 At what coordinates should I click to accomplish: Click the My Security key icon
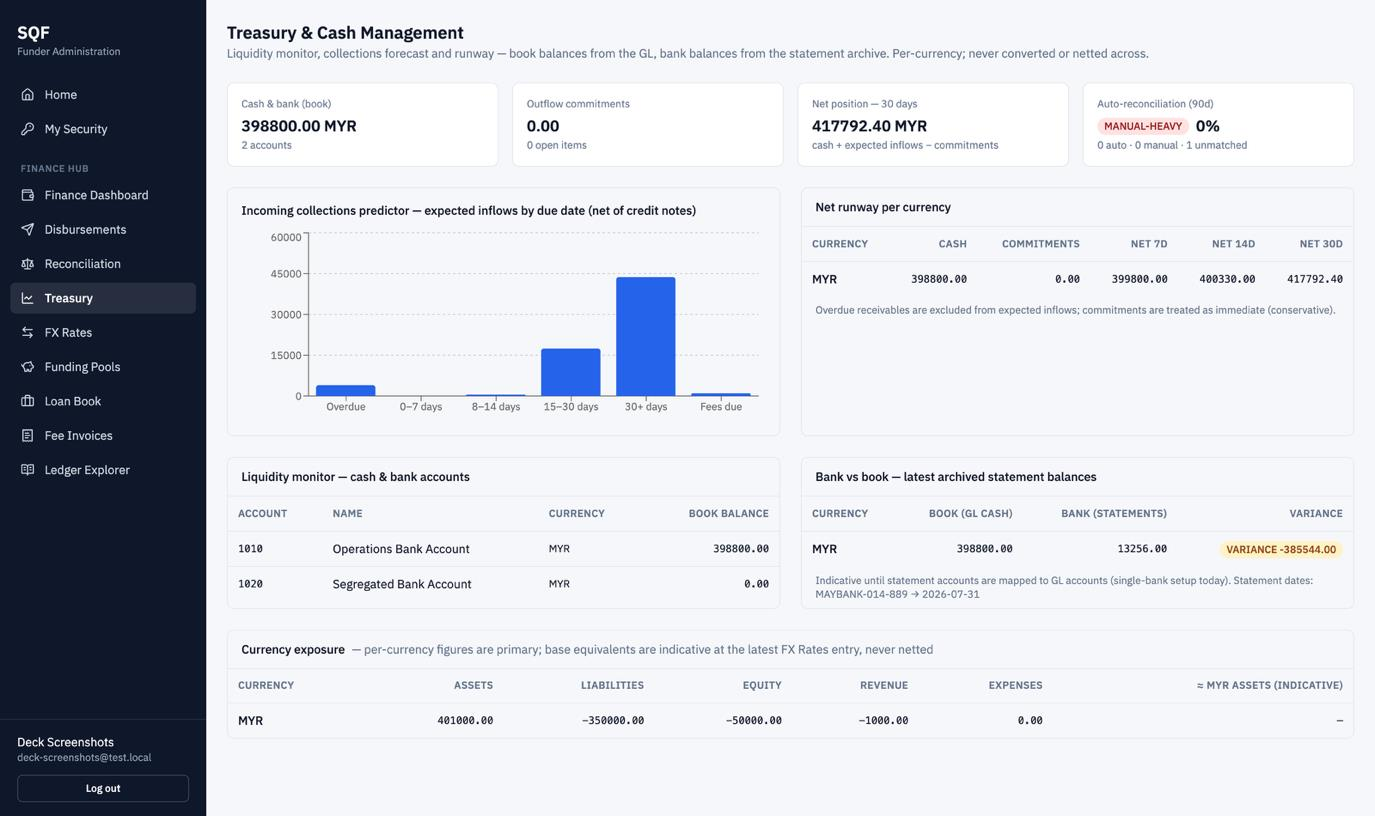[x=28, y=129]
